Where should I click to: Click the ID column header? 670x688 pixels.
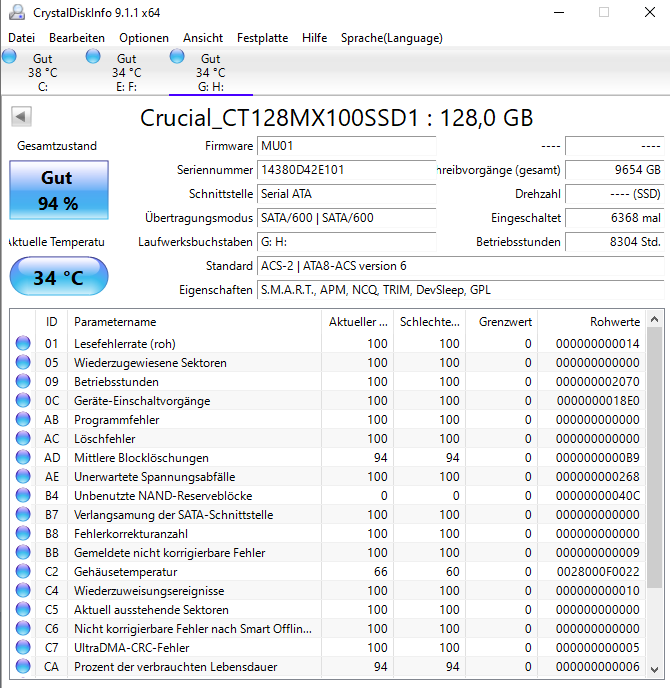pyautogui.click(x=51, y=322)
